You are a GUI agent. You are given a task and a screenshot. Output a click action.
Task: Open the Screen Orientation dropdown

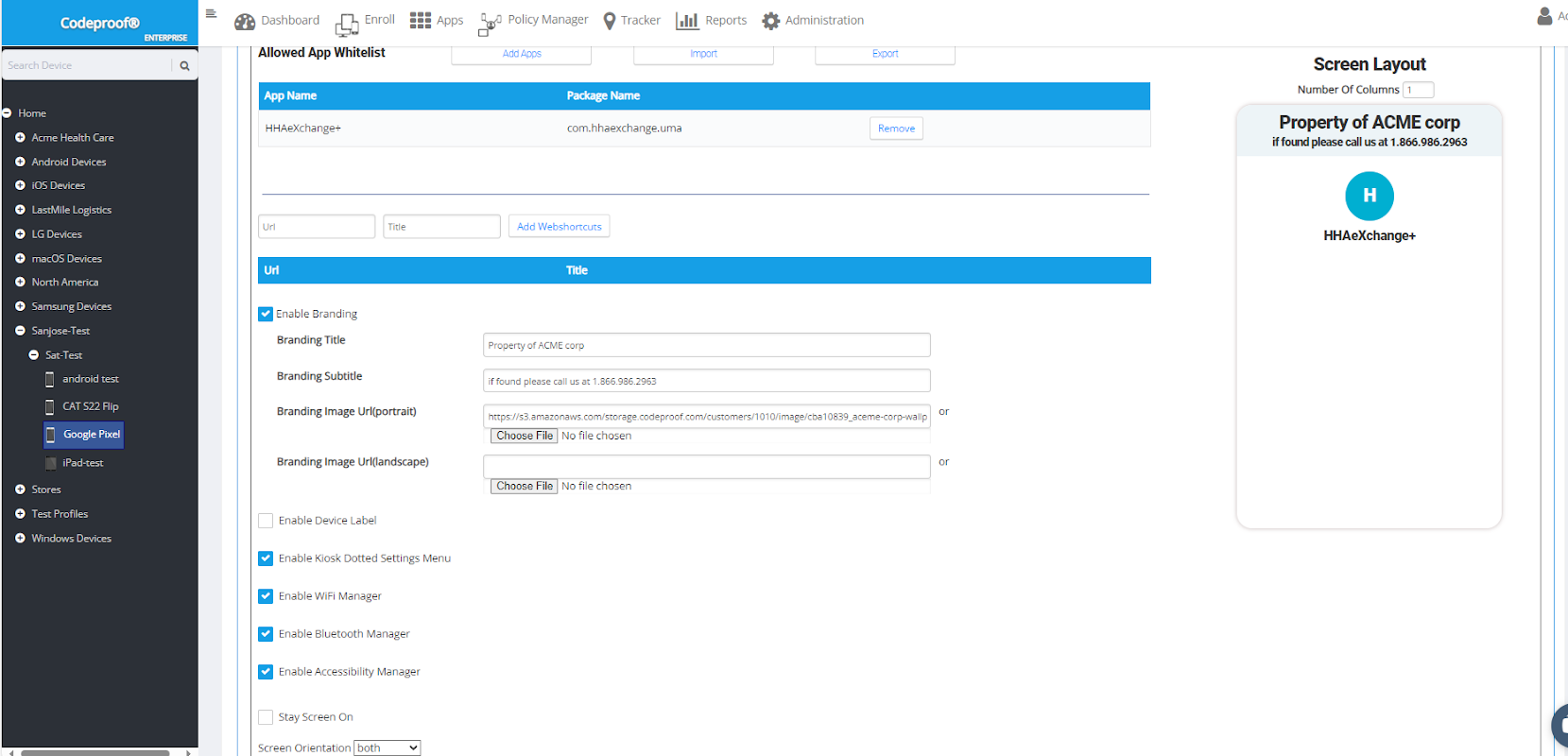388,747
